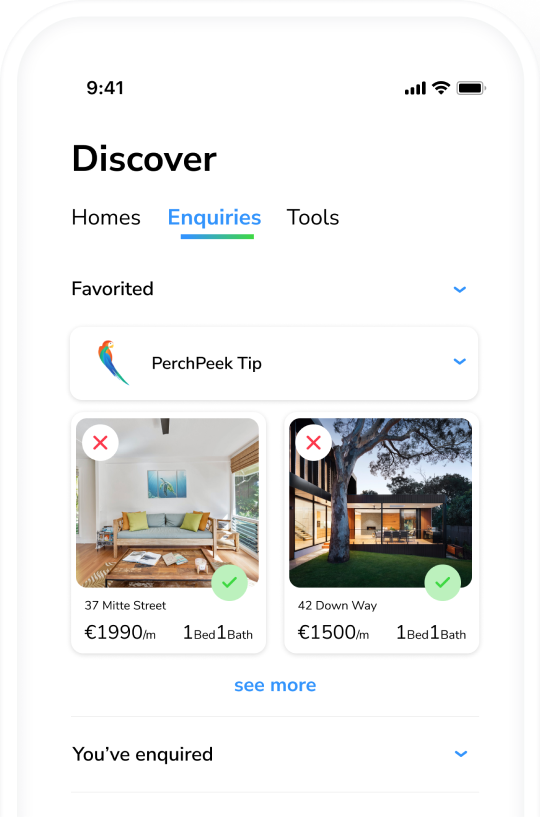Reject the 42 Down Way listing with red X

click(313, 443)
